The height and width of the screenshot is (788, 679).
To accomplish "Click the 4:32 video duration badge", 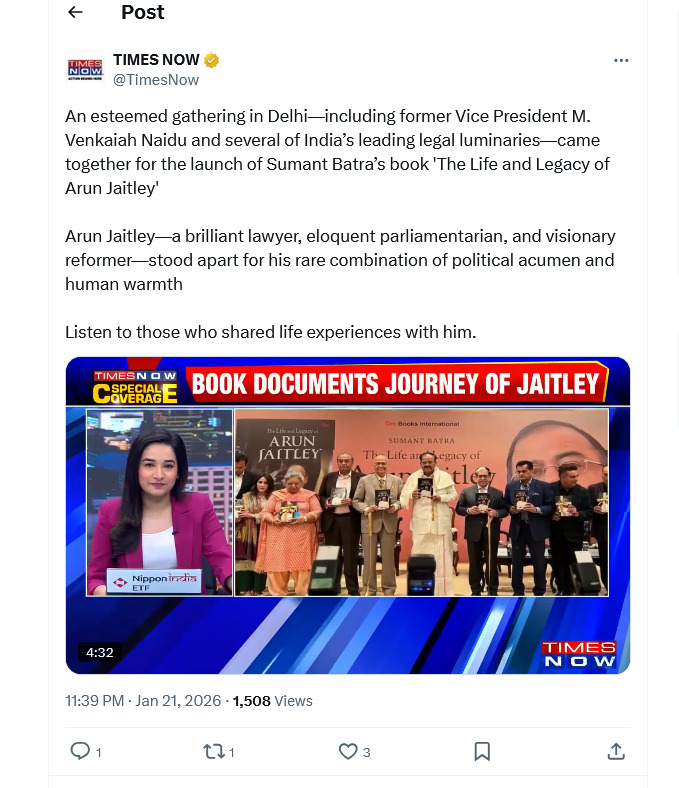I will [100, 652].
